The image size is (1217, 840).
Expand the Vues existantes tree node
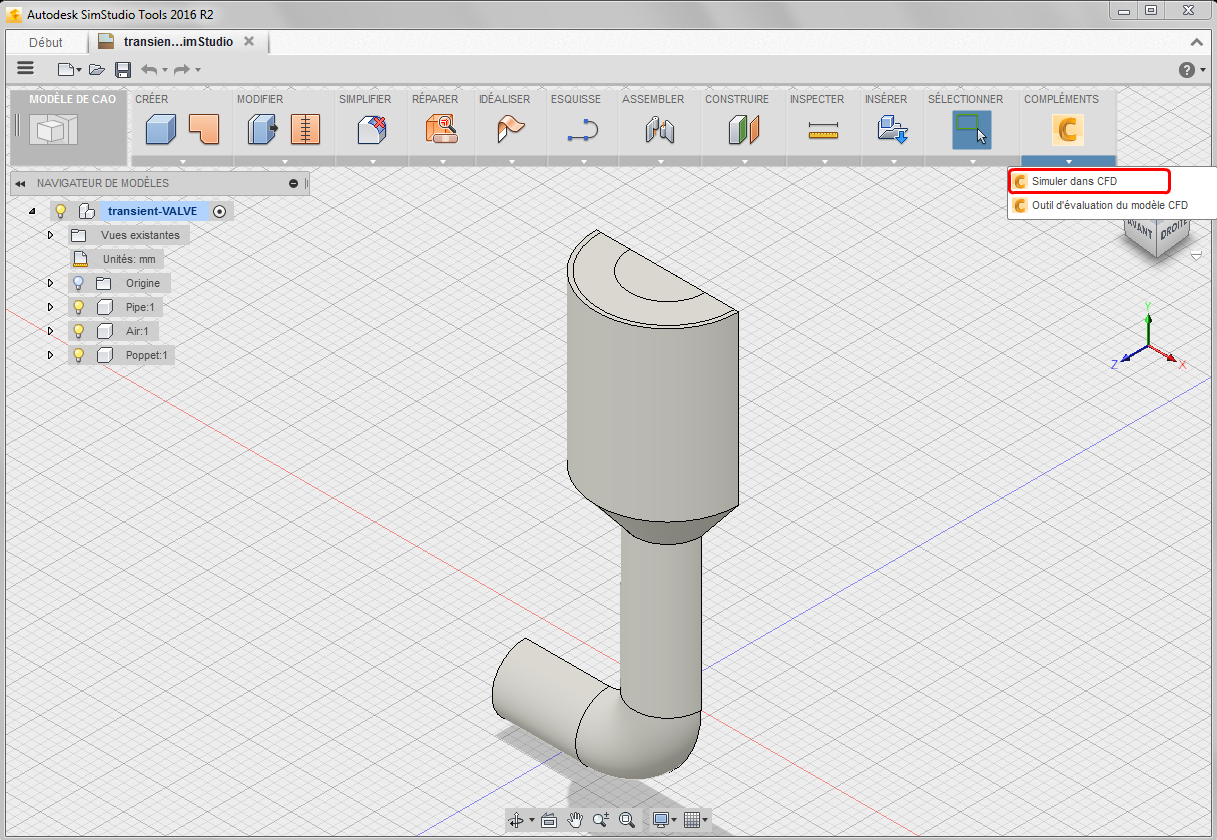pos(50,235)
